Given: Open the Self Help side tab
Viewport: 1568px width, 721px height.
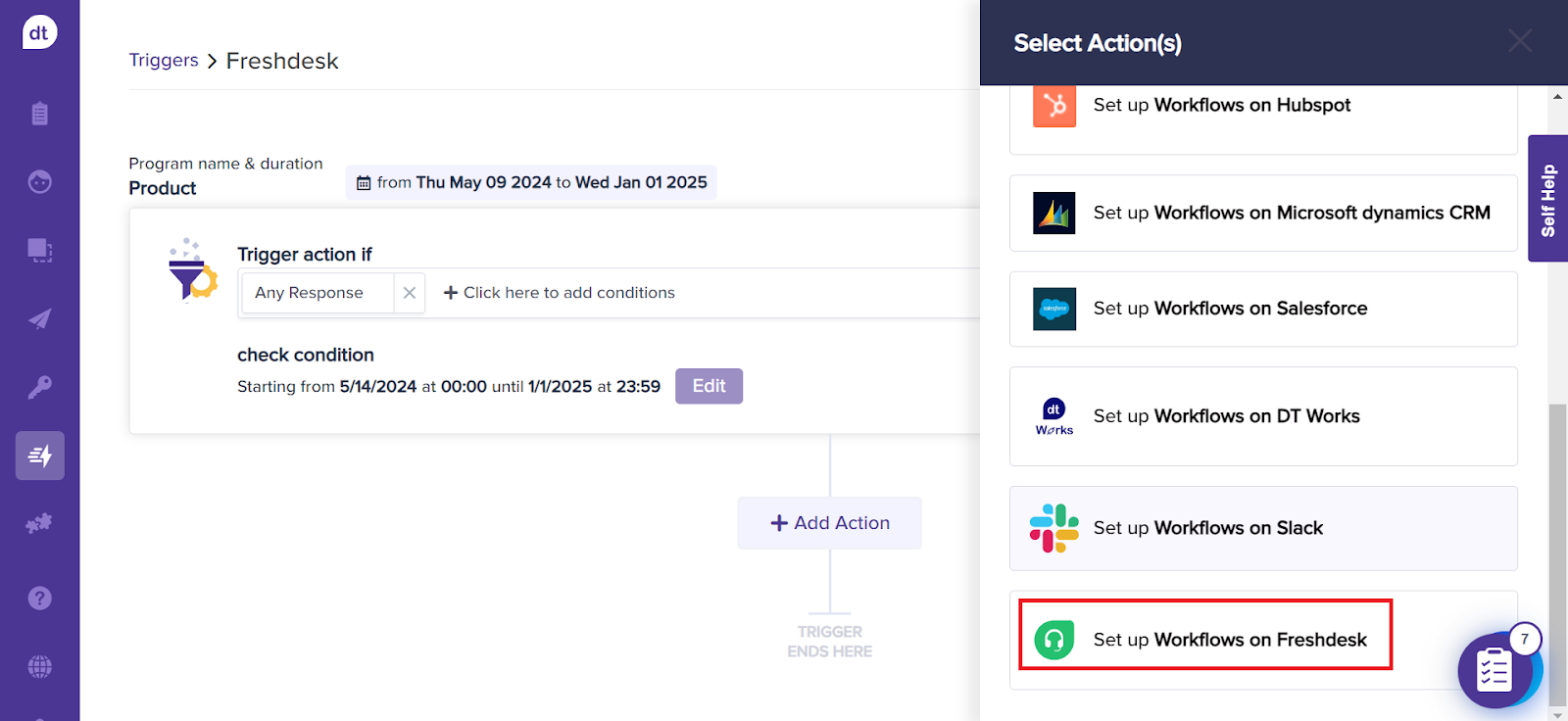Looking at the screenshot, I should 1547,199.
